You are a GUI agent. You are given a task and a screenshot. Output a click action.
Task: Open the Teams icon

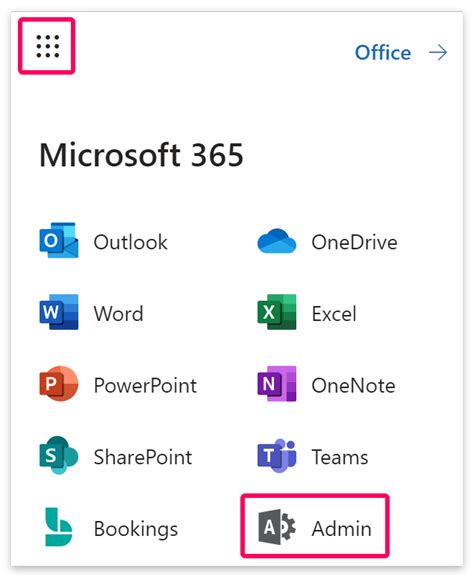coord(277,455)
